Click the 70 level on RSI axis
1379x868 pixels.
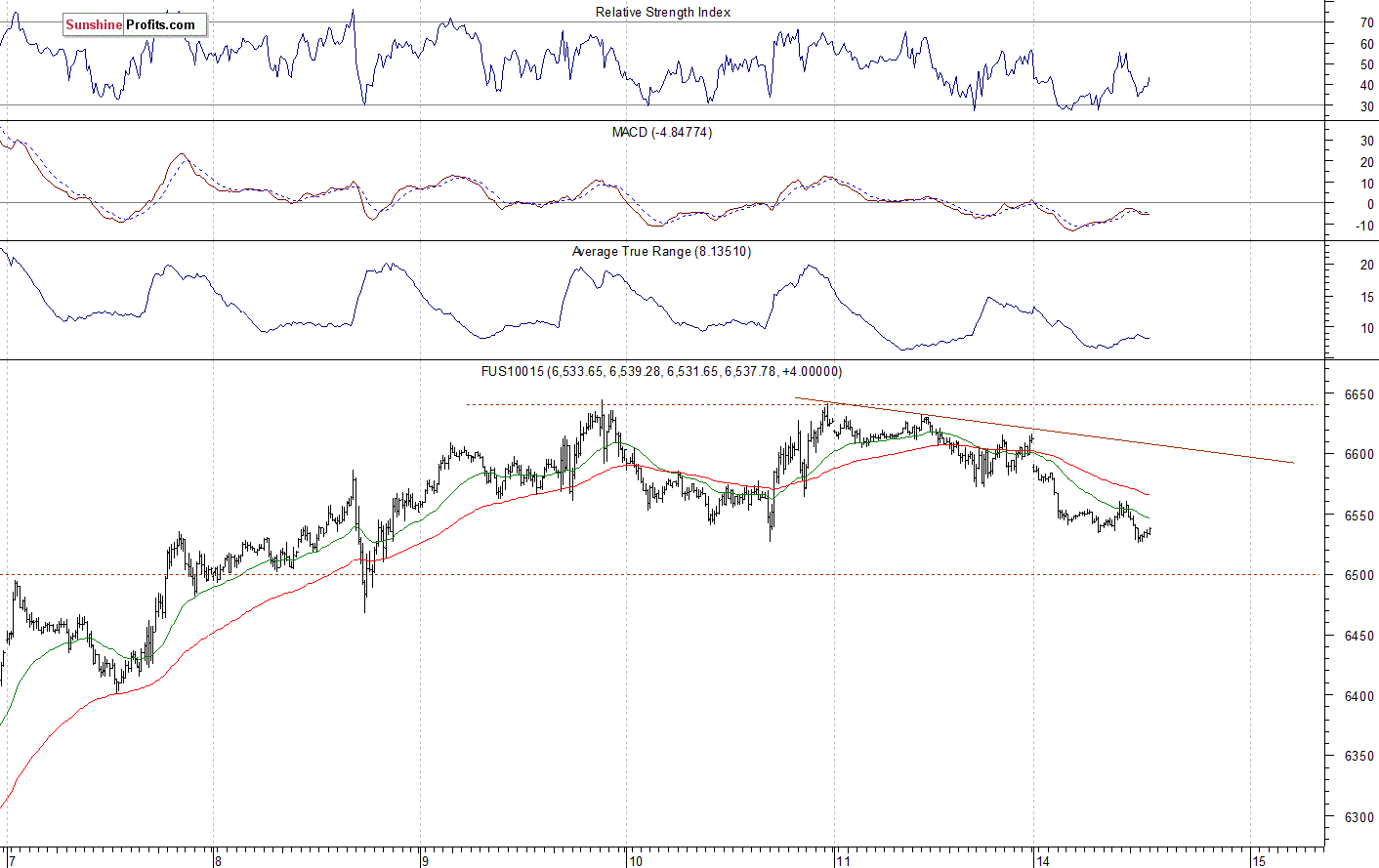pyautogui.click(x=1367, y=22)
